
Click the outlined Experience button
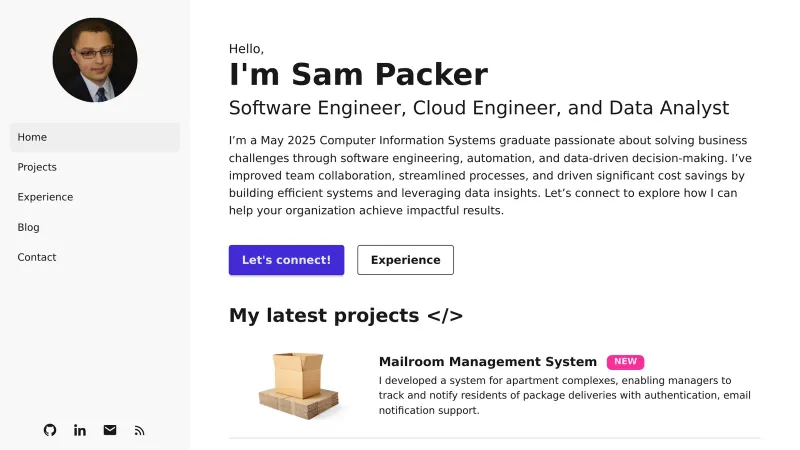pyautogui.click(x=405, y=260)
